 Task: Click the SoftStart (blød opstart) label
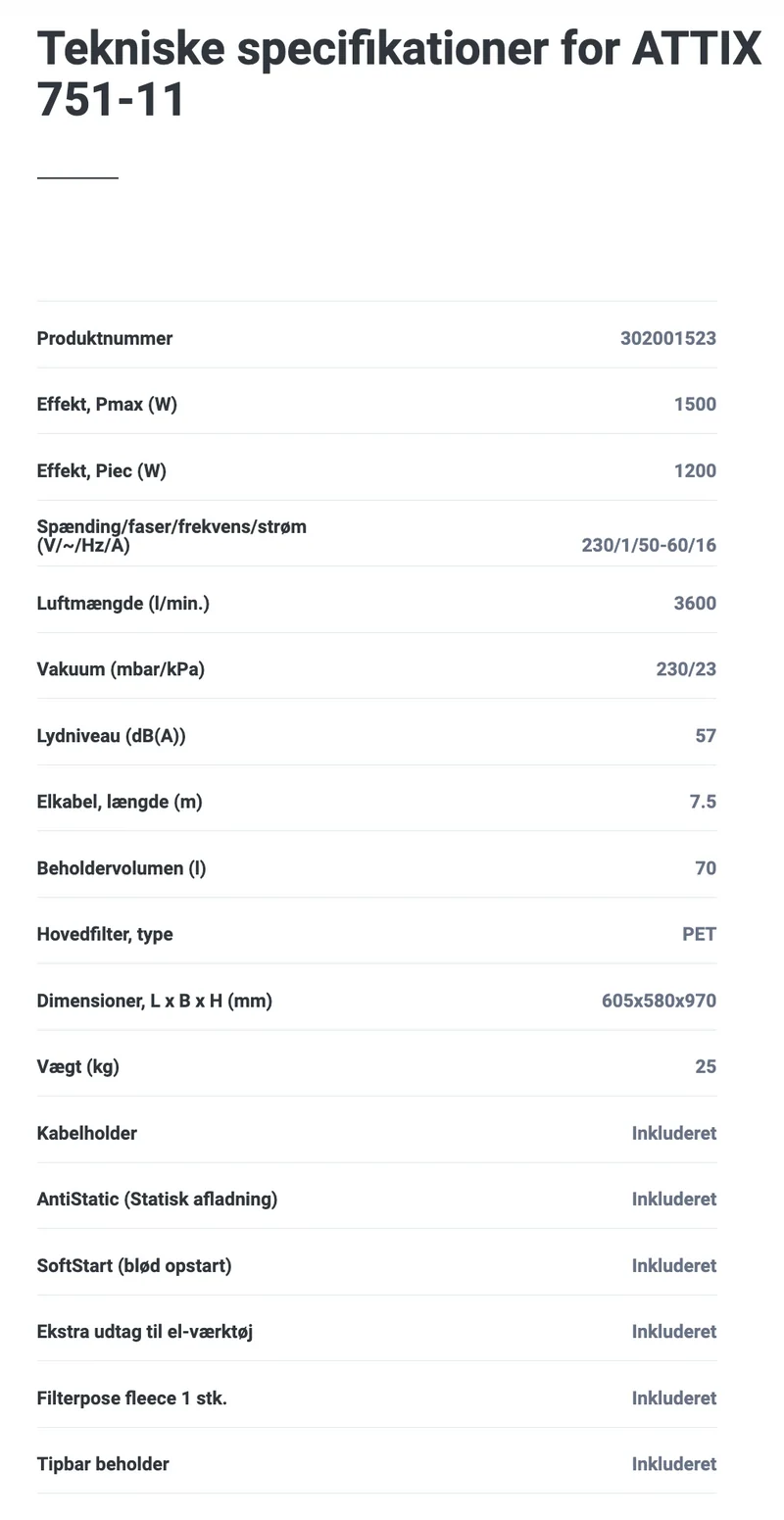coord(134,1265)
